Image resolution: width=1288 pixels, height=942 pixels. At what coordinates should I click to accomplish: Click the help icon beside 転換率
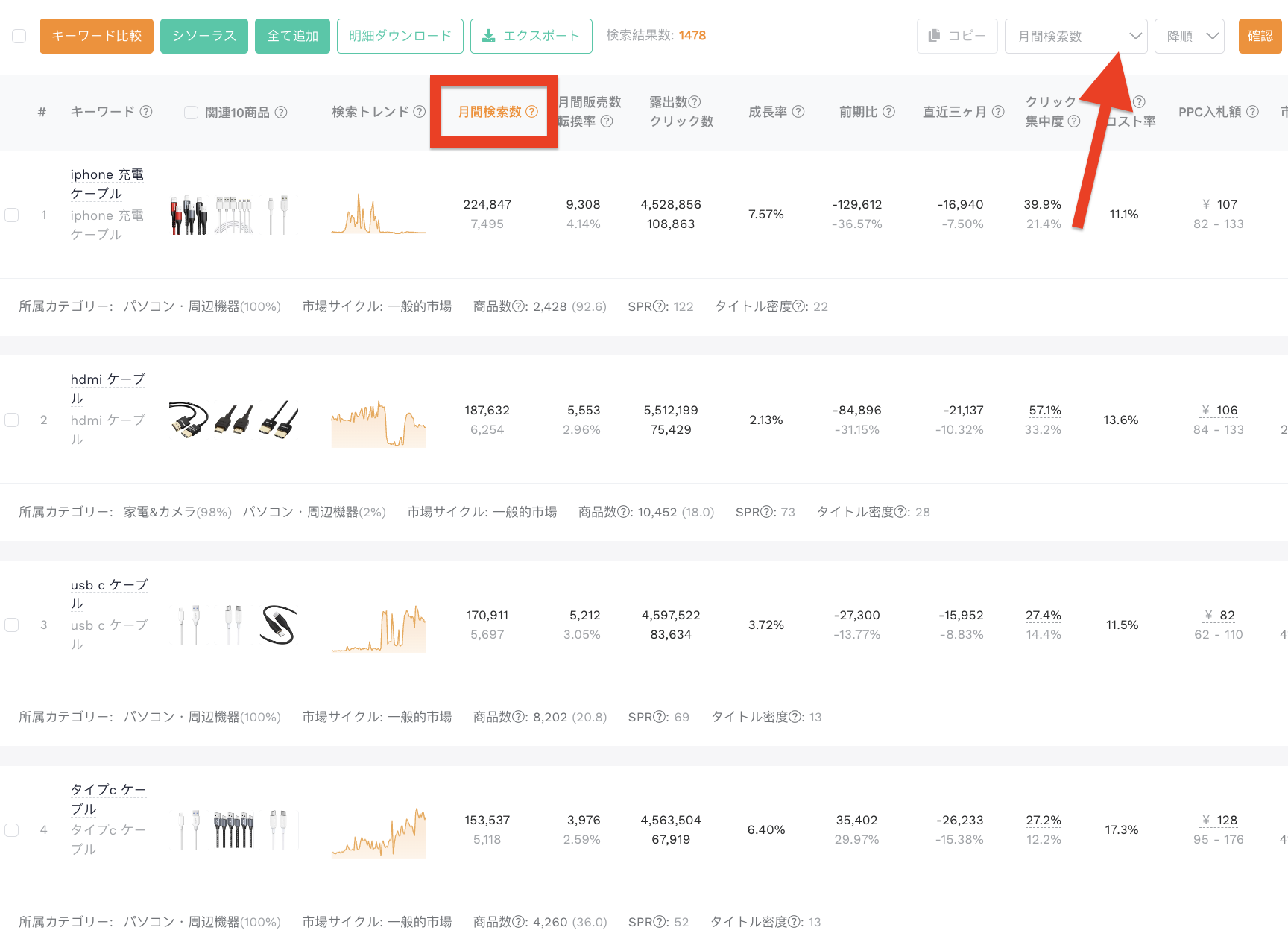point(607,121)
